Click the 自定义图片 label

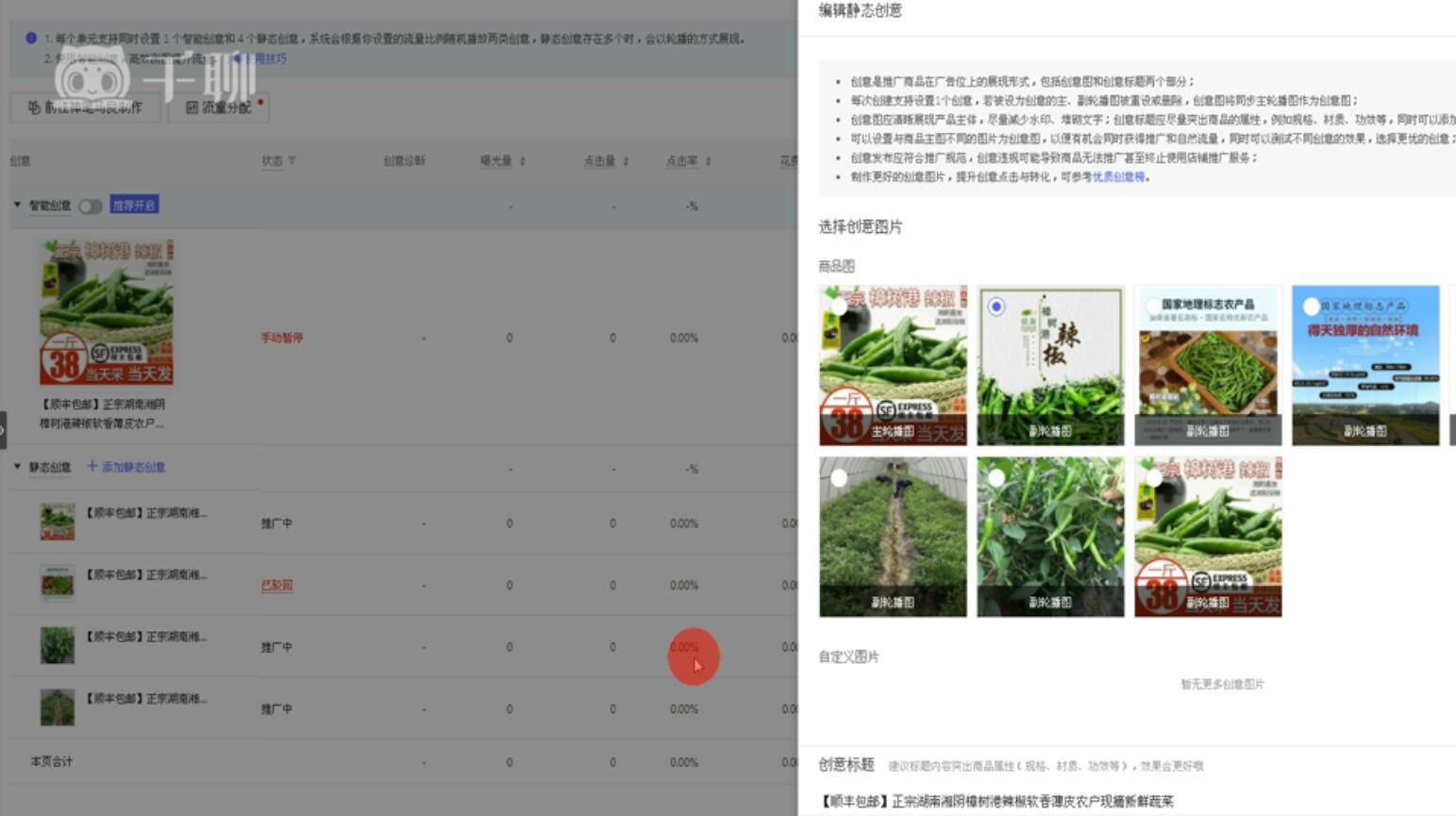point(848,657)
